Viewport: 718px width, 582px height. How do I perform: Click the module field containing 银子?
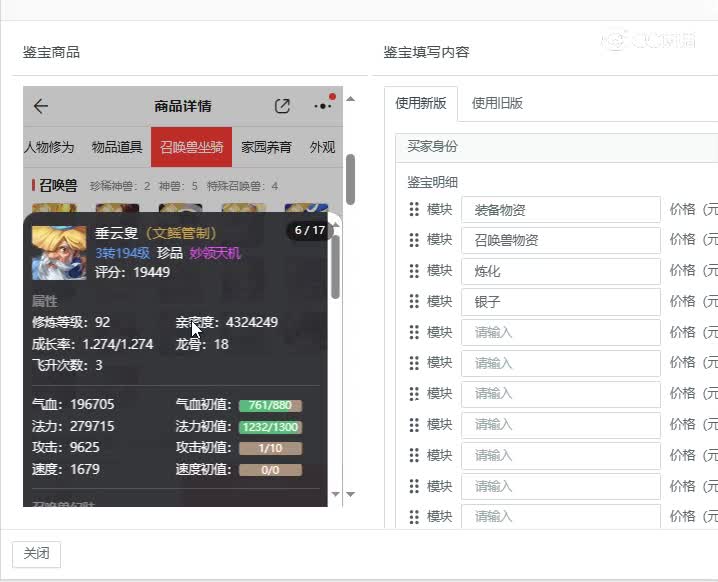[x=561, y=302]
